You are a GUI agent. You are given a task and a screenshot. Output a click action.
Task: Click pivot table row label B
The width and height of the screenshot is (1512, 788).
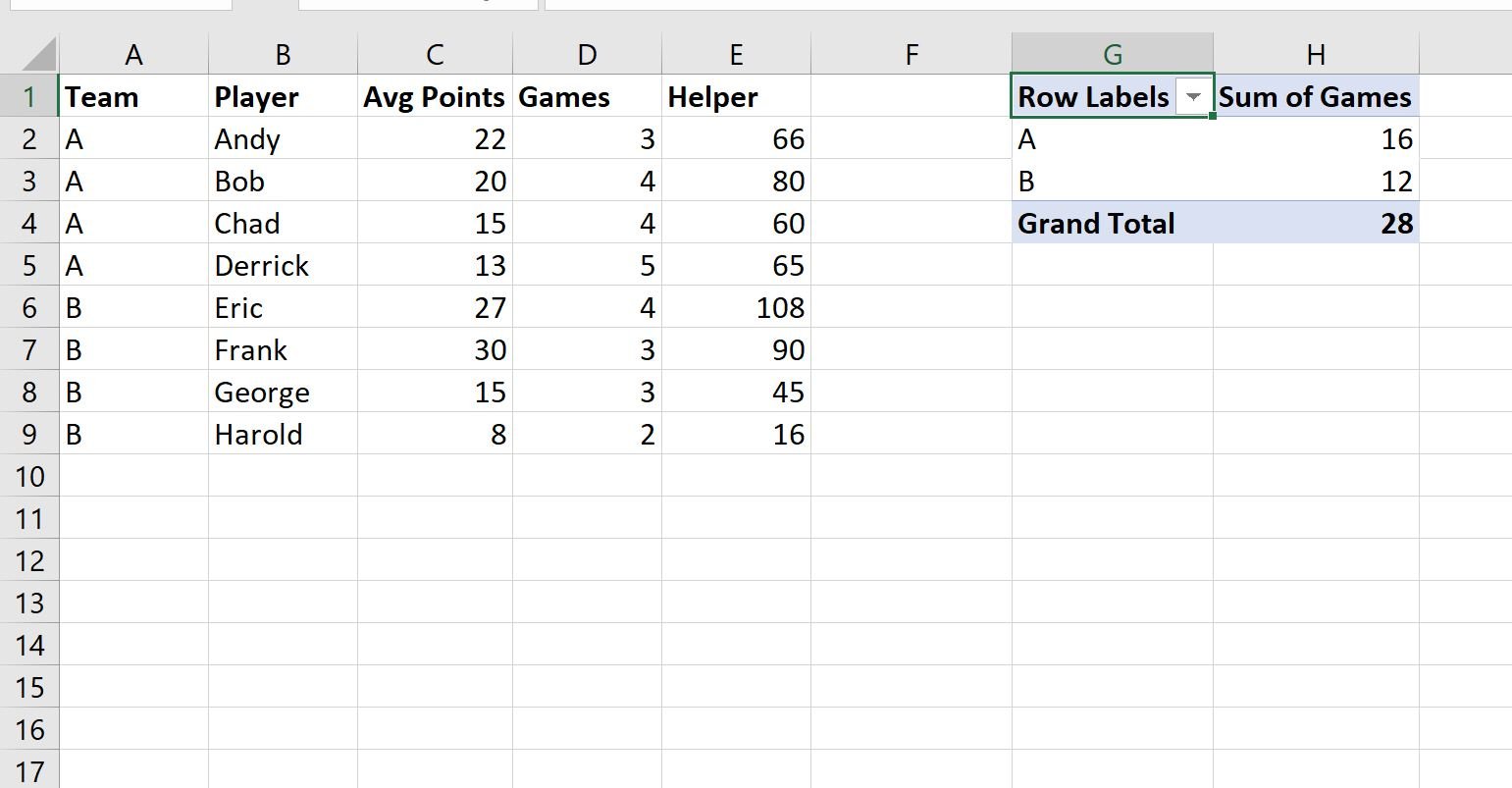pos(1113,182)
